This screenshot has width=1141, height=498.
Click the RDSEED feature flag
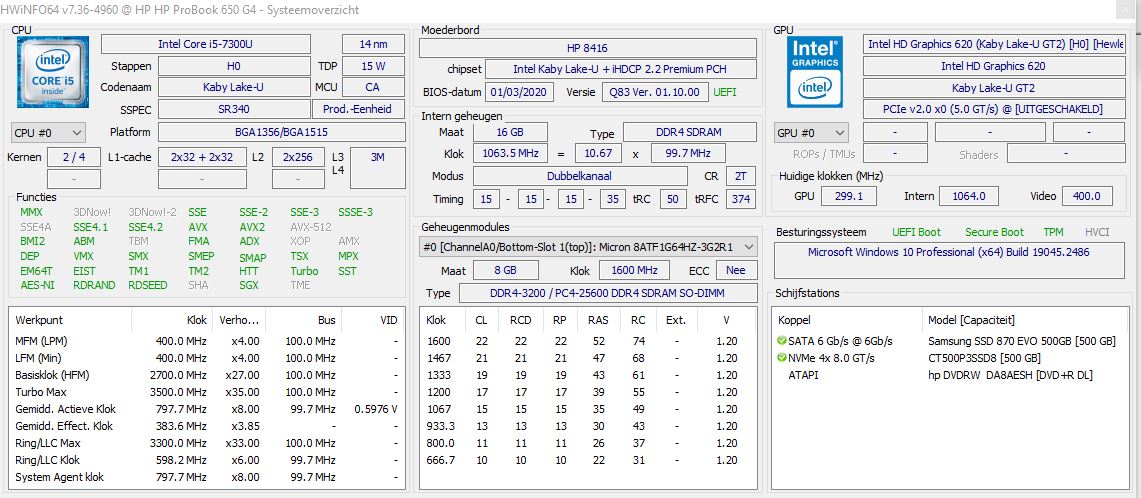pos(148,285)
